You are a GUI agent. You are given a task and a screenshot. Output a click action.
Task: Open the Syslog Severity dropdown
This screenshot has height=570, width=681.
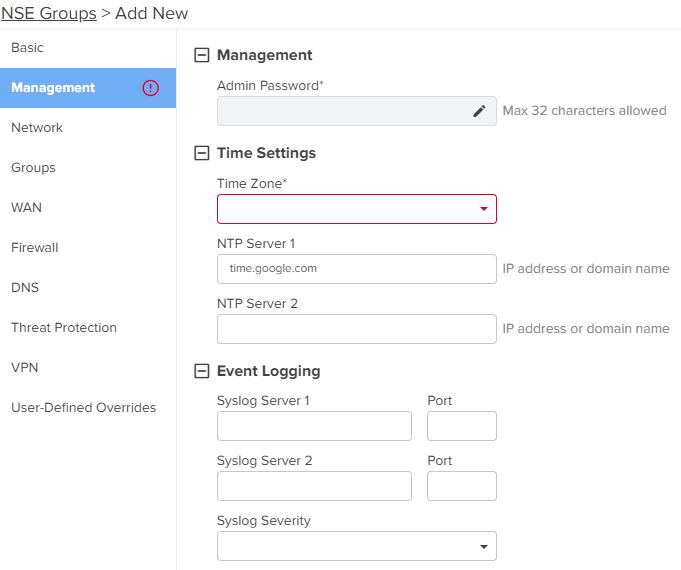pyautogui.click(x=357, y=546)
